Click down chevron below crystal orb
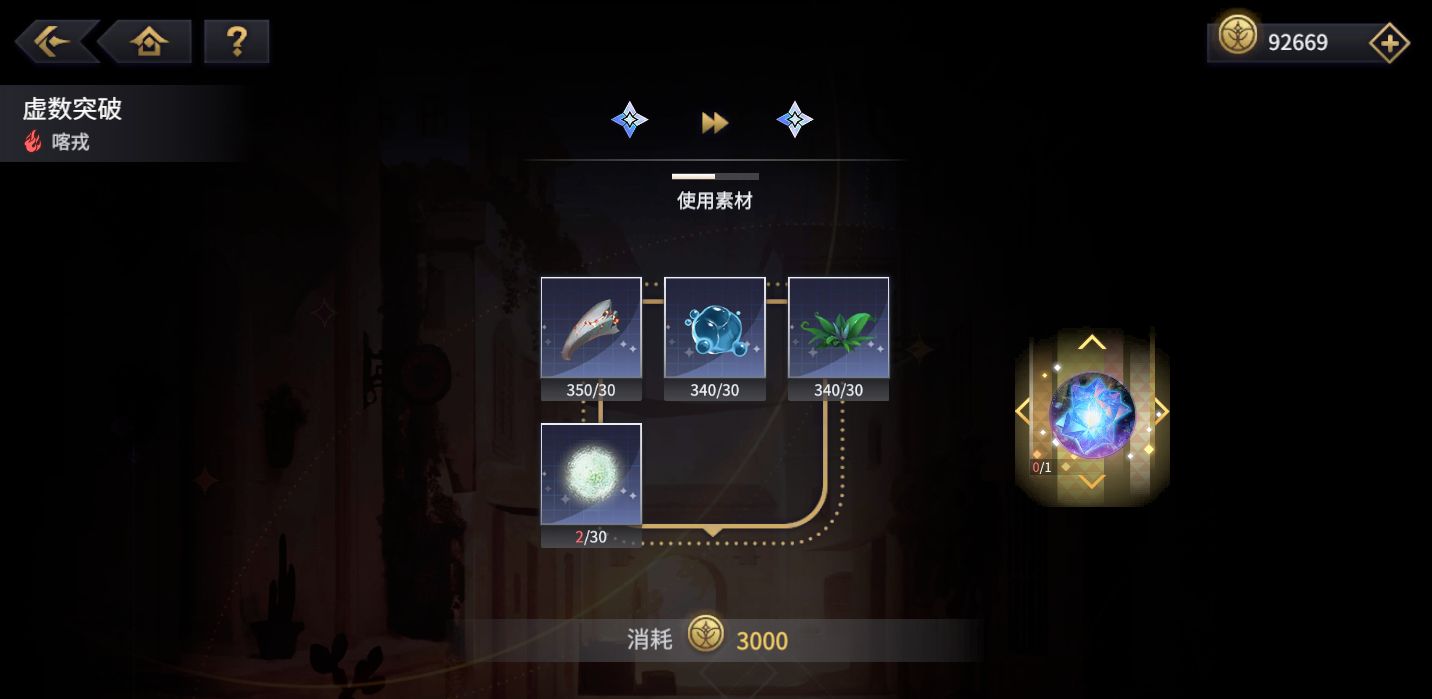 (x=1092, y=482)
